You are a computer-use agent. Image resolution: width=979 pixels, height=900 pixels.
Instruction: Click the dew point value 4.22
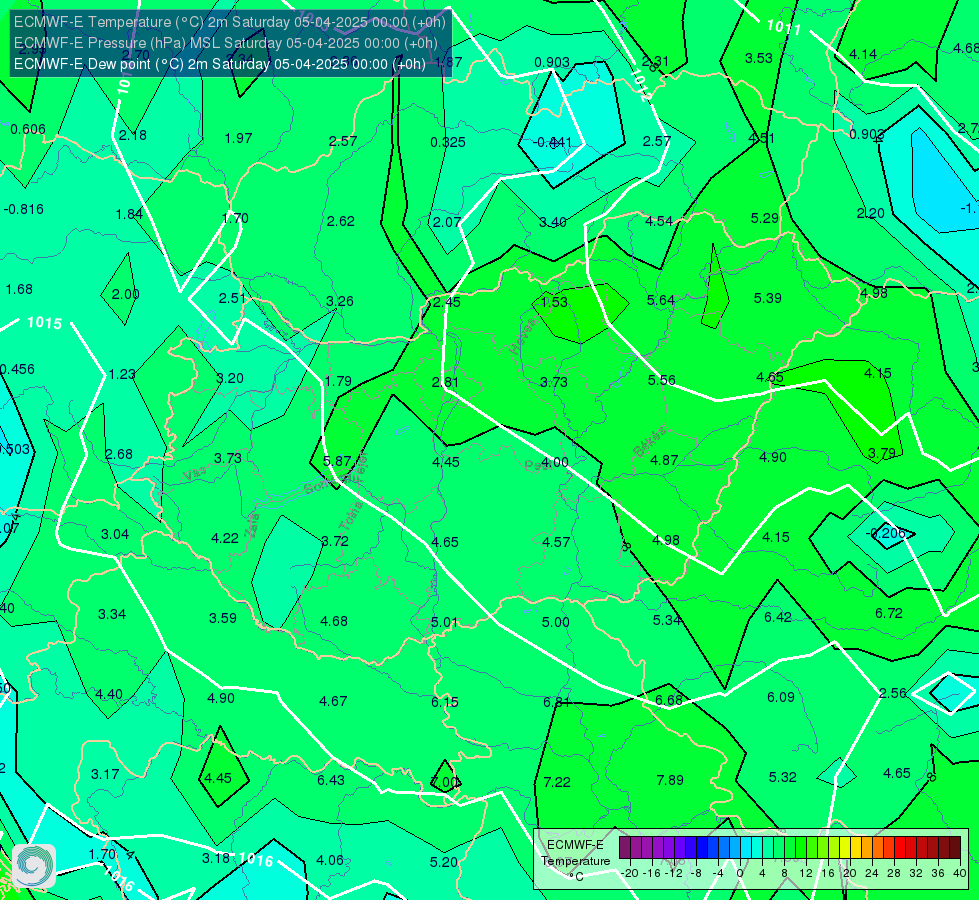[225, 538]
